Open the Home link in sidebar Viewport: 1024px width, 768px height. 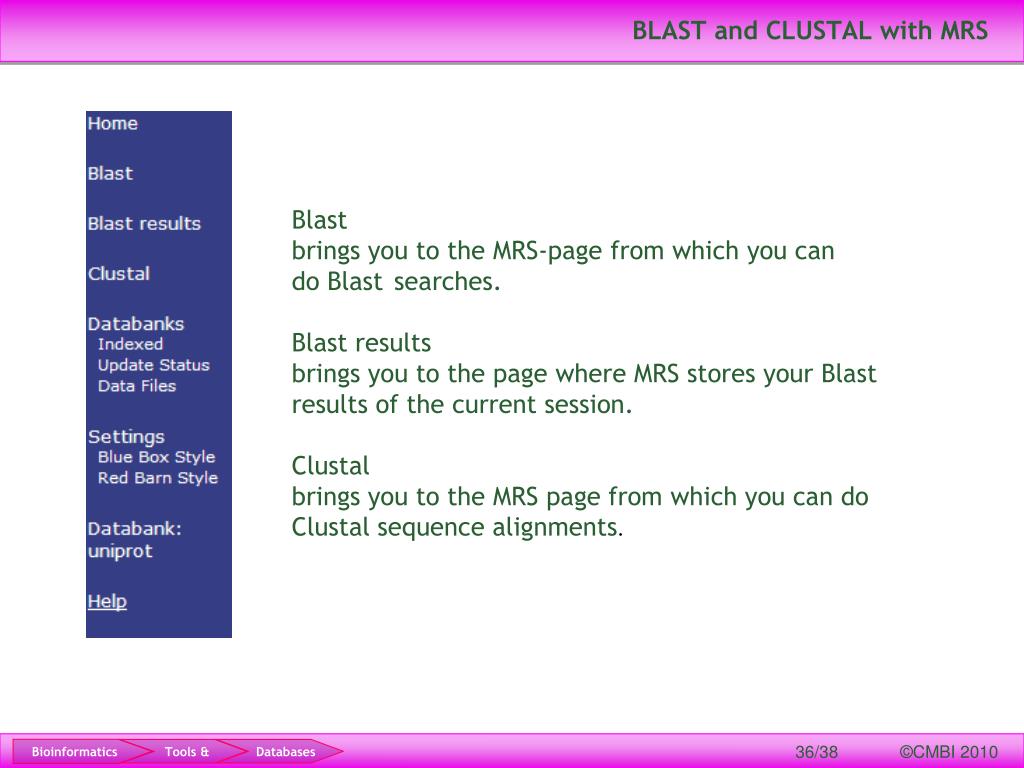(x=112, y=123)
